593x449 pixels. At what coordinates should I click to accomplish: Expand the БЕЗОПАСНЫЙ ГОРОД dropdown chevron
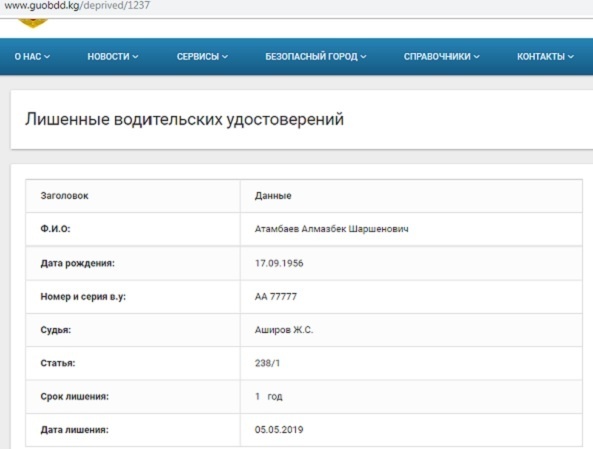(363, 57)
